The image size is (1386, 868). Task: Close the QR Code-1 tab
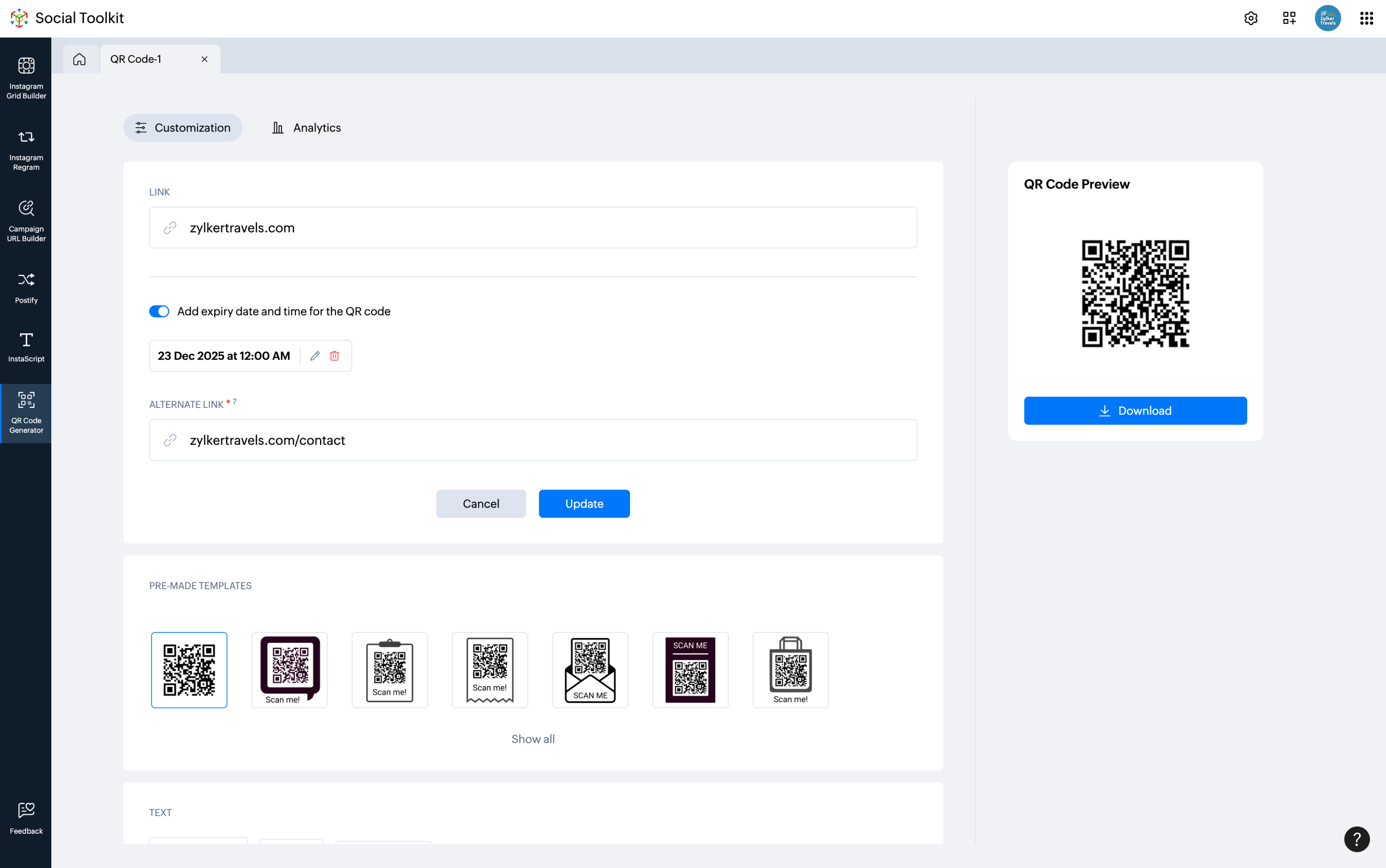coord(204,59)
